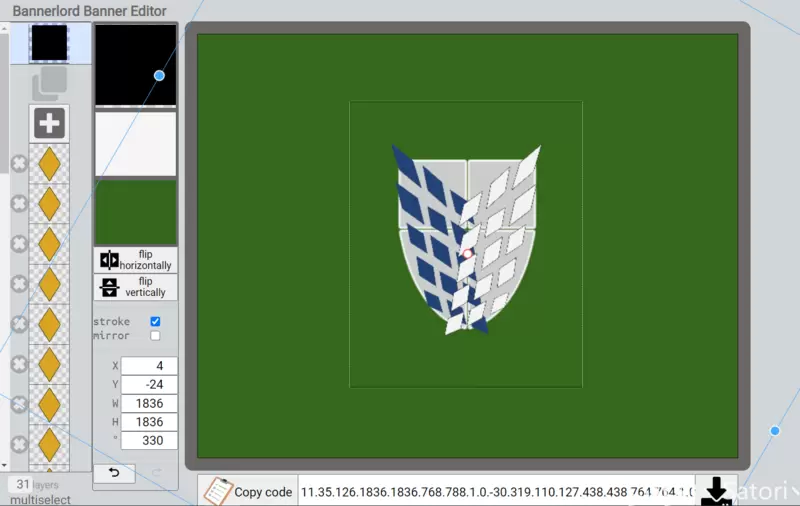
Task: Click the 31 layers count label
Action: [x=33, y=484]
